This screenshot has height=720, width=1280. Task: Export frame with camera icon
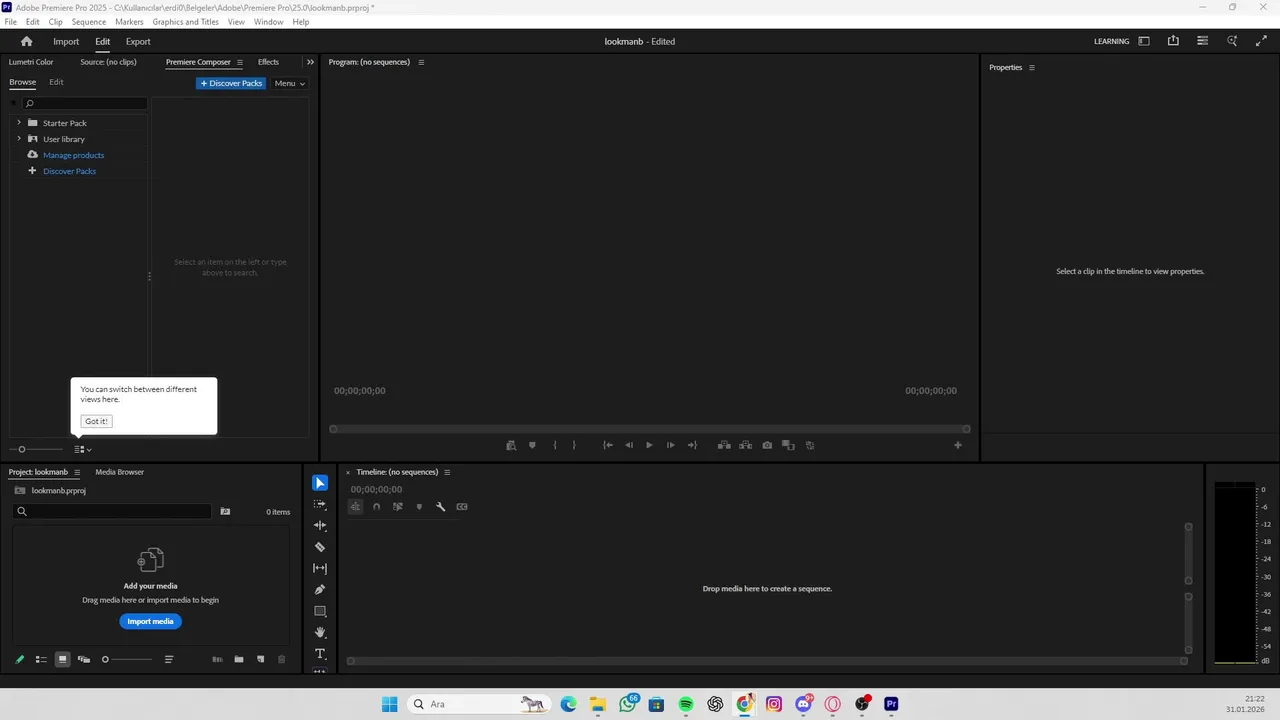(x=767, y=445)
